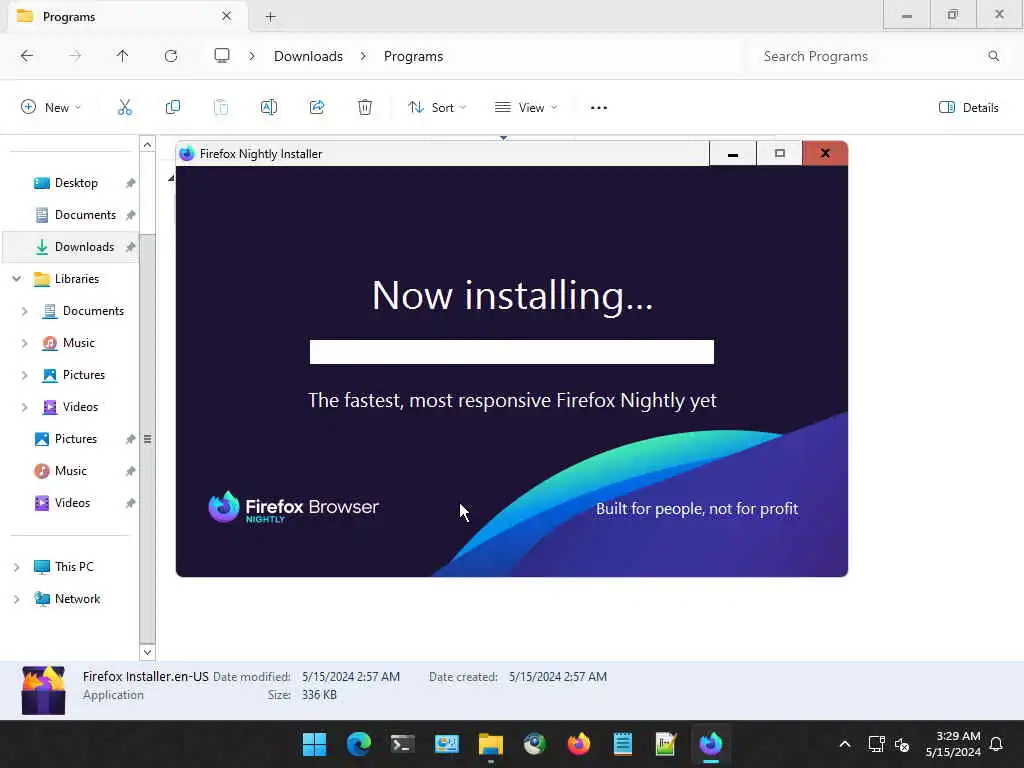Select the Programs tab
This screenshot has width=1024, height=768.
click(x=127, y=16)
